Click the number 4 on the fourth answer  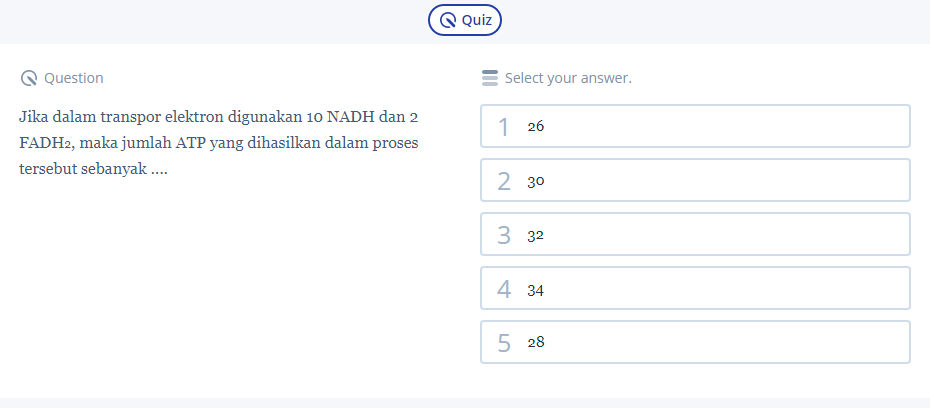pos(504,289)
